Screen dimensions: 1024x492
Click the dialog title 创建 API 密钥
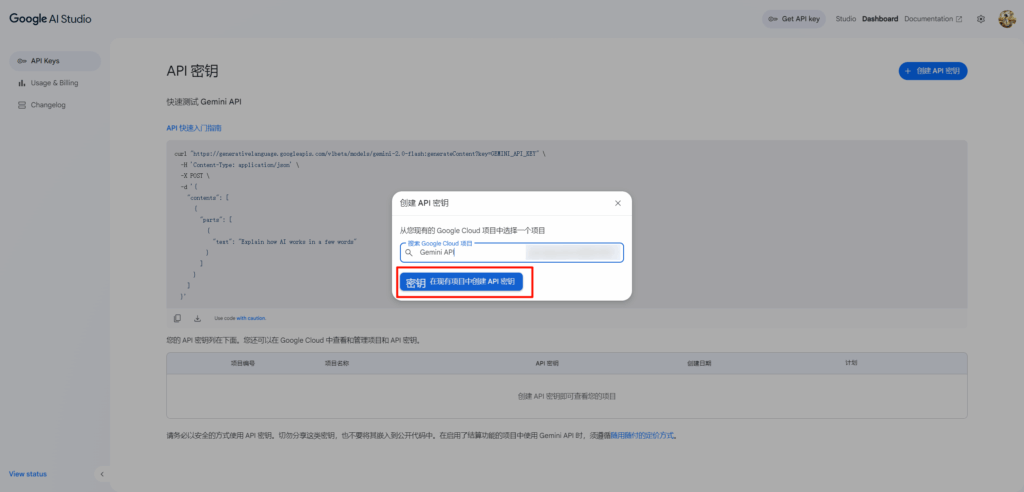click(424, 203)
